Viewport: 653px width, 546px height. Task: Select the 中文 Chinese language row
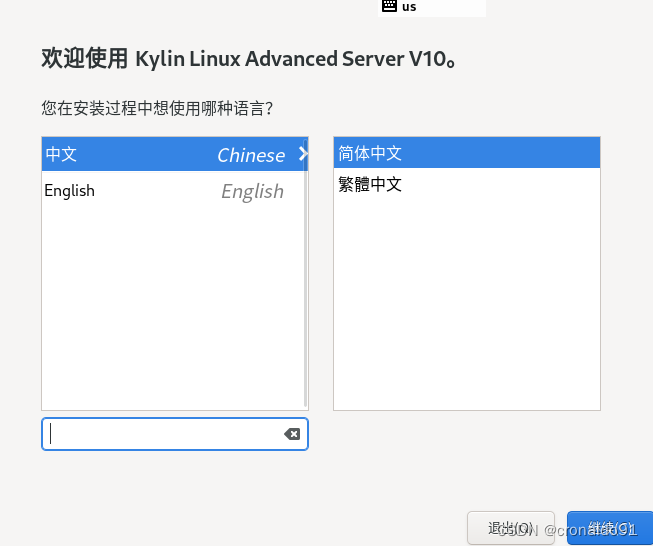tap(173, 154)
